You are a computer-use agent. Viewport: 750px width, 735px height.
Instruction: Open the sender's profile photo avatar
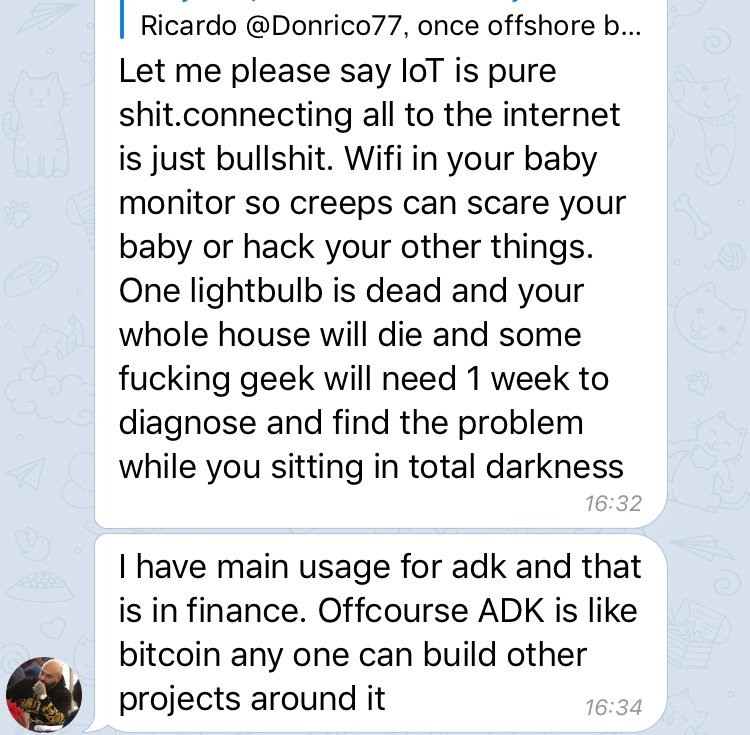[x=44, y=694]
